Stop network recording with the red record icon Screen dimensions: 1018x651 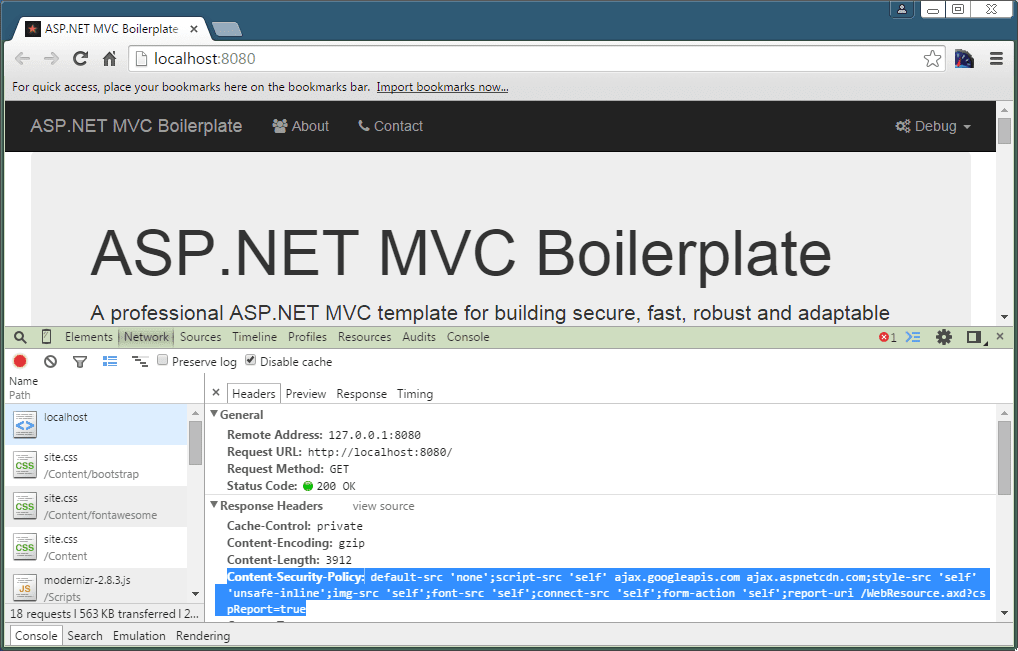click(x=18, y=361)
